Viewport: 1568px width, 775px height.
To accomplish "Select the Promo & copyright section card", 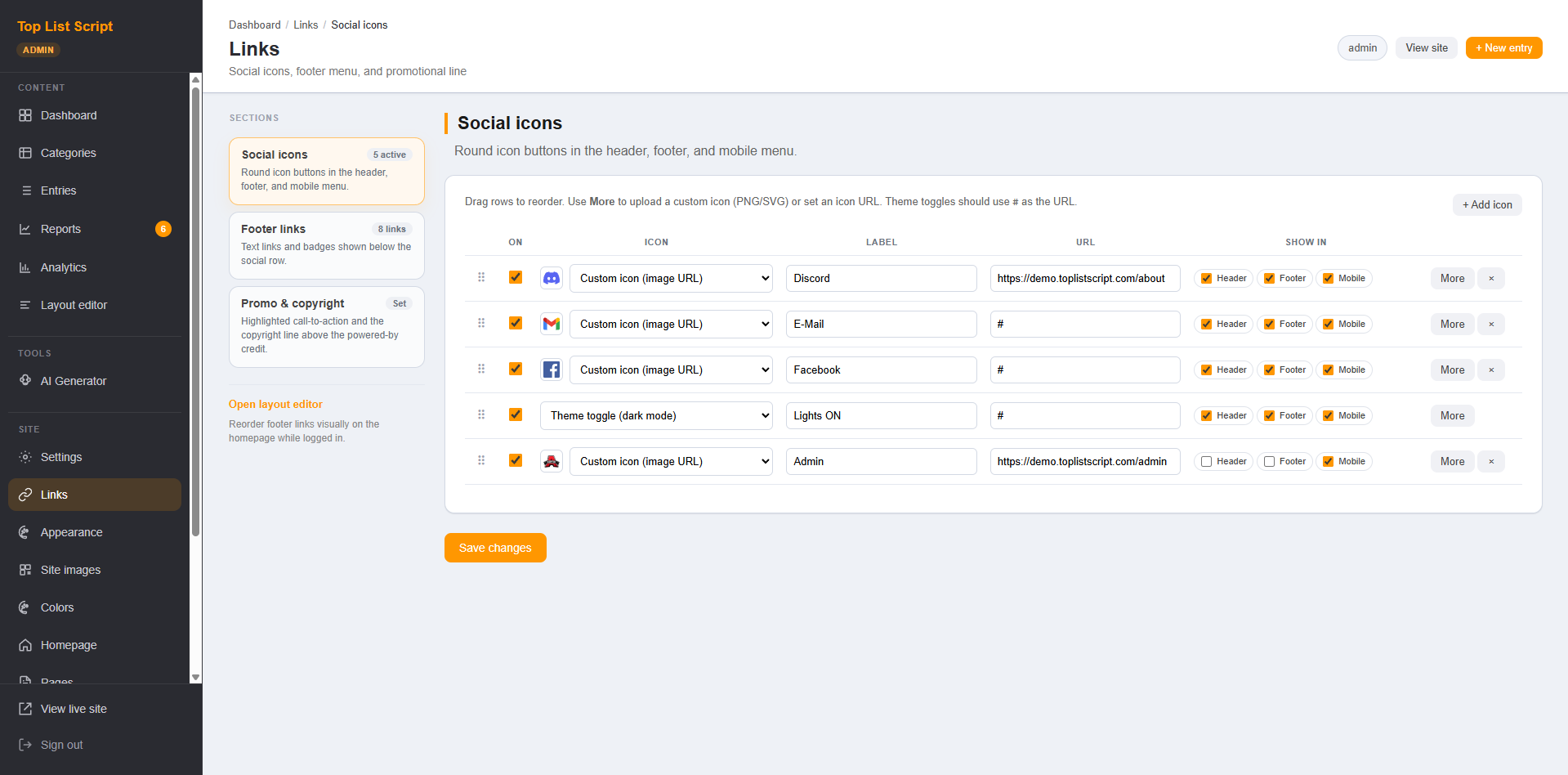I will point(327,327).
